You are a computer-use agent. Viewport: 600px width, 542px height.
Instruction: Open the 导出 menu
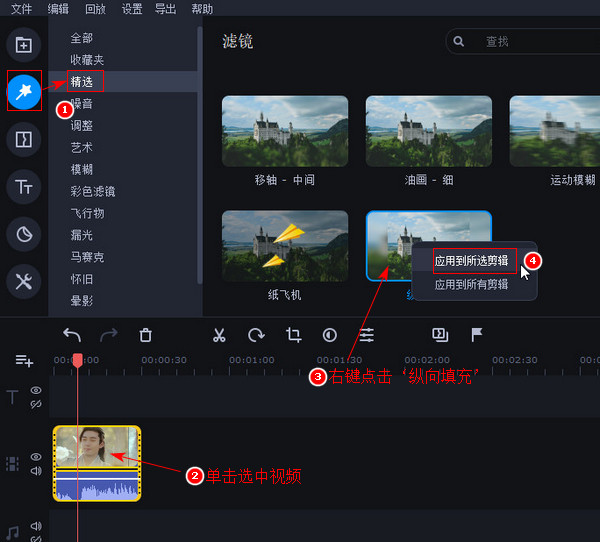165,9
